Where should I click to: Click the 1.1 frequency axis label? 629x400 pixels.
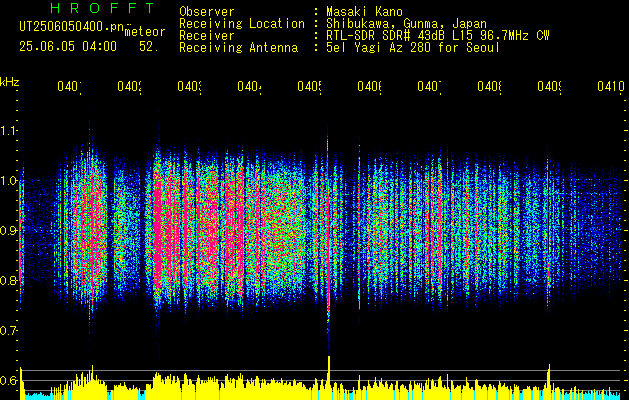[x=8, y=131]
